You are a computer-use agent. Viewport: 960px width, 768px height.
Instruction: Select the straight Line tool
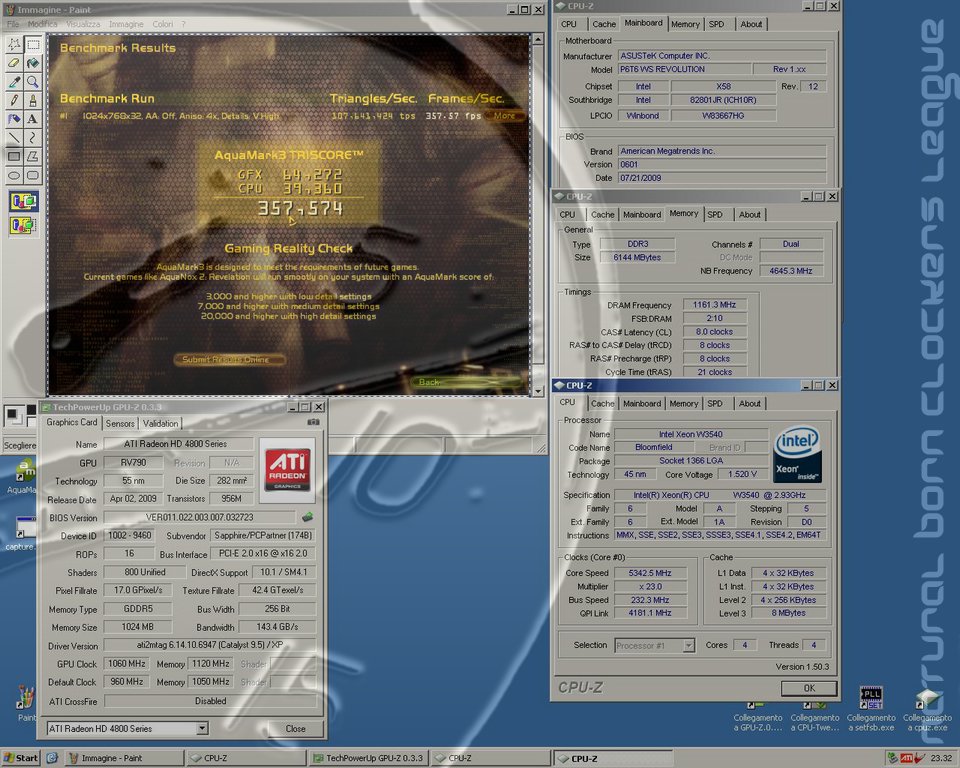[x=13, y=138]
